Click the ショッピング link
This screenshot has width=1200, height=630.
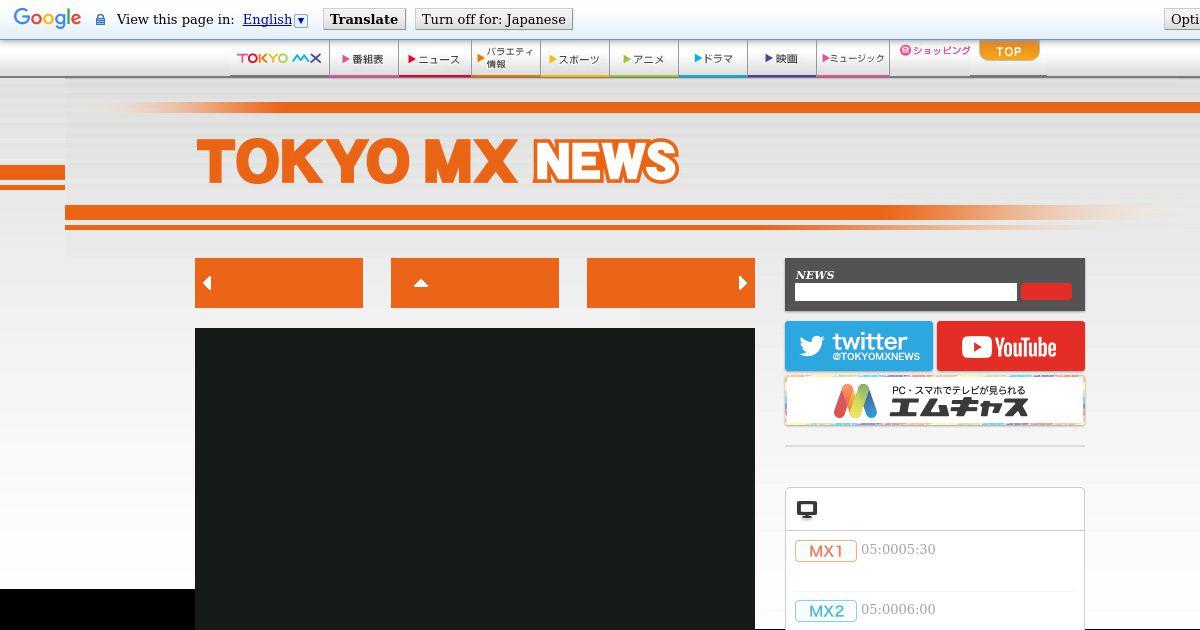[935, 50]
